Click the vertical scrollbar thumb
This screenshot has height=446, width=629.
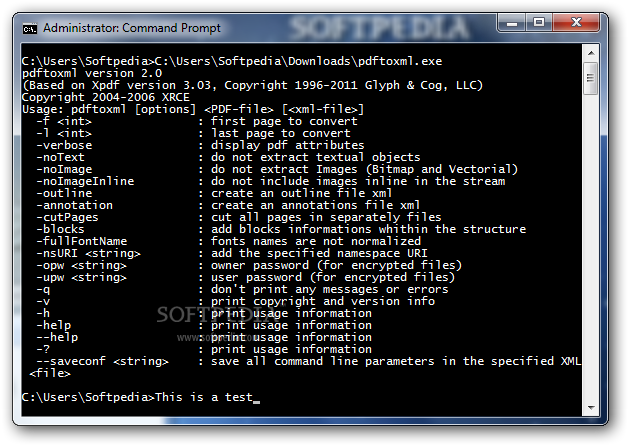[590, 78]
